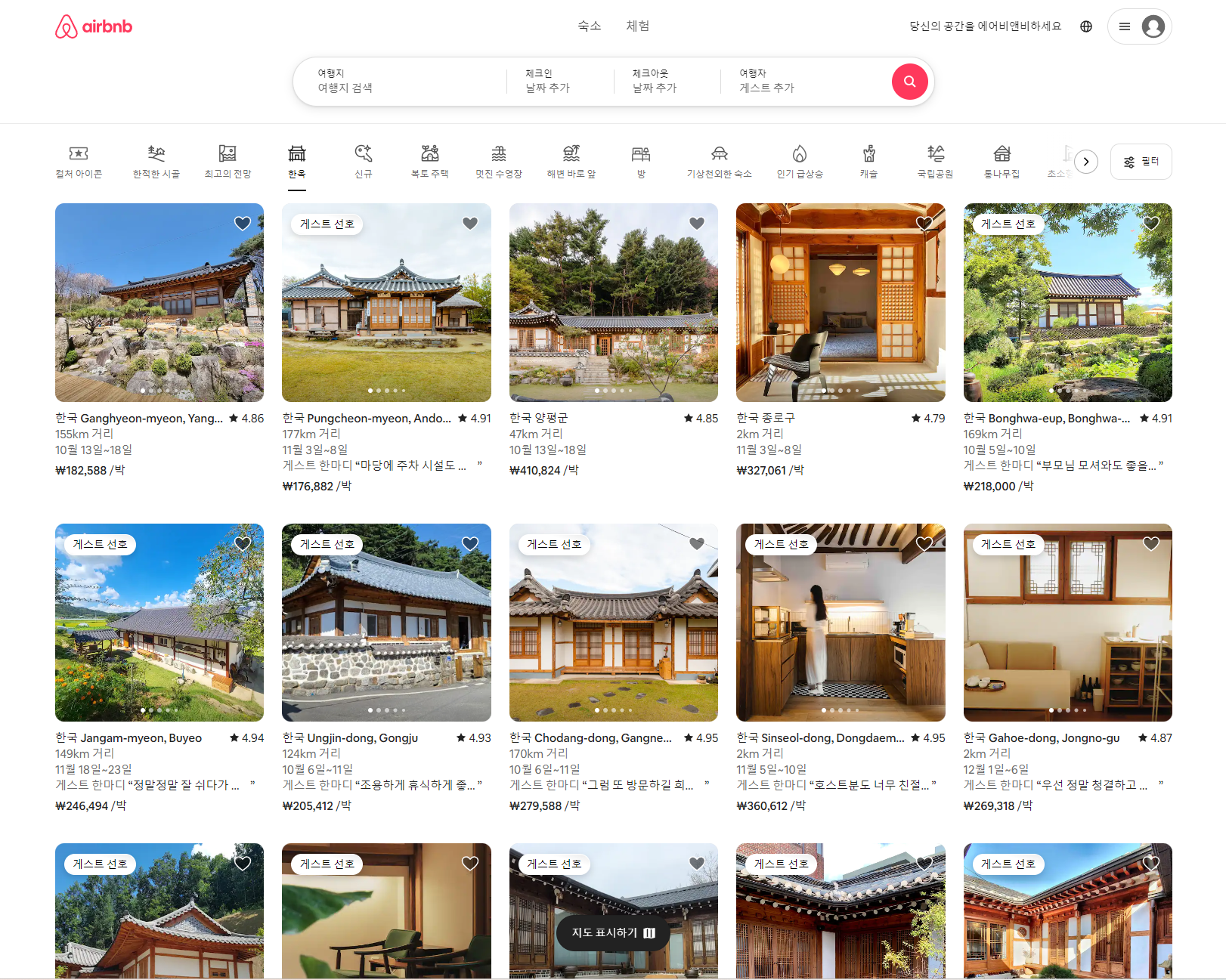Open 한국 Chodang-dong listing title
The image size is (1226, 980).
coord(590,737)
